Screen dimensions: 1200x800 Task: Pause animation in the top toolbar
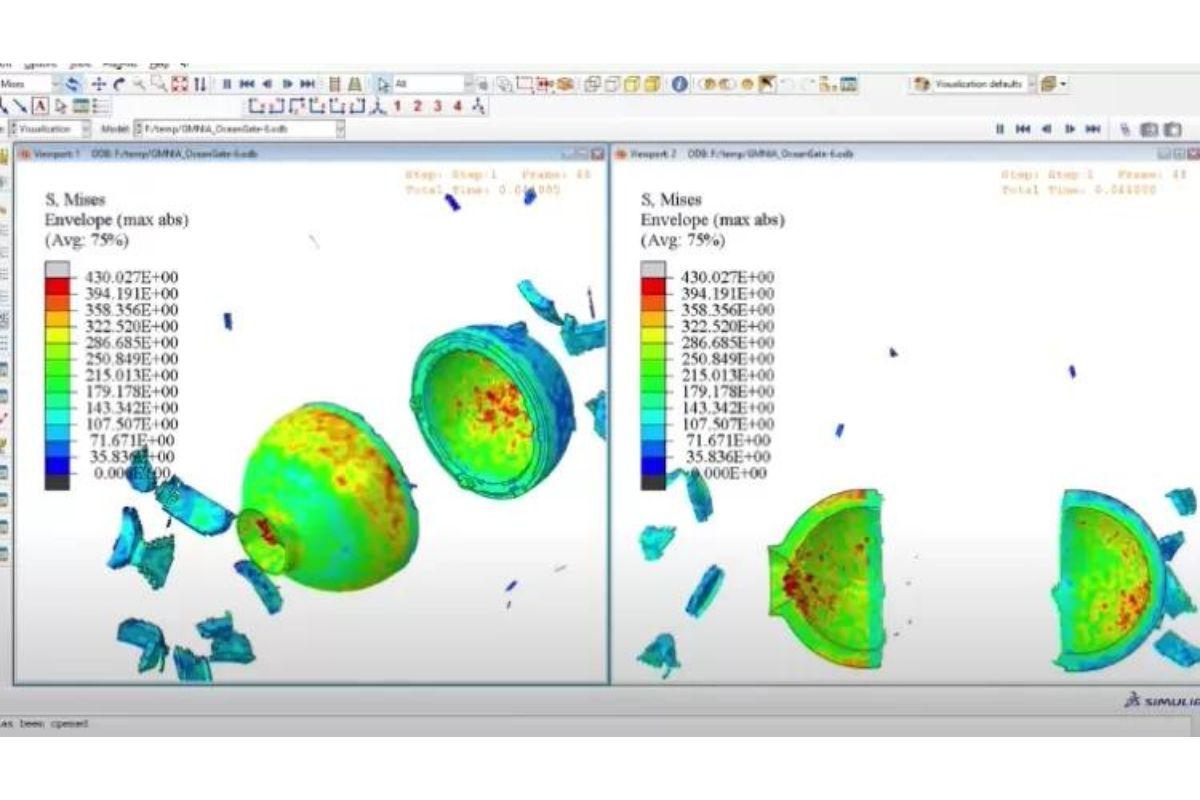[227, 85]
